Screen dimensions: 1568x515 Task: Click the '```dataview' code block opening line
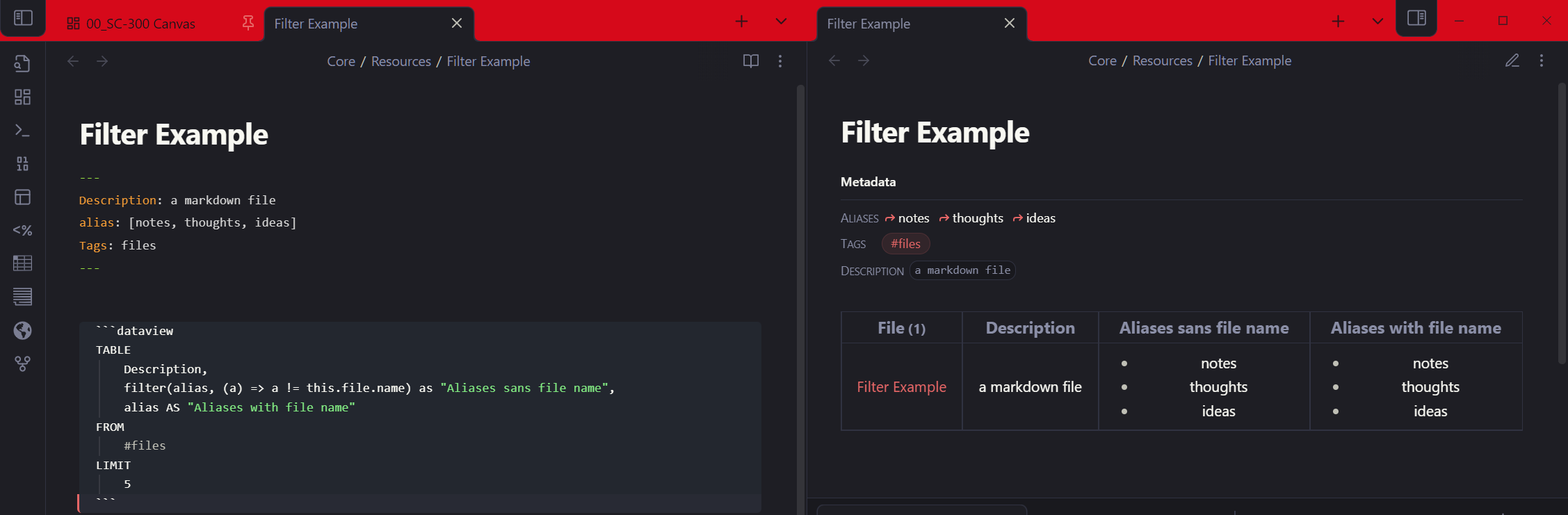(134, 331)
